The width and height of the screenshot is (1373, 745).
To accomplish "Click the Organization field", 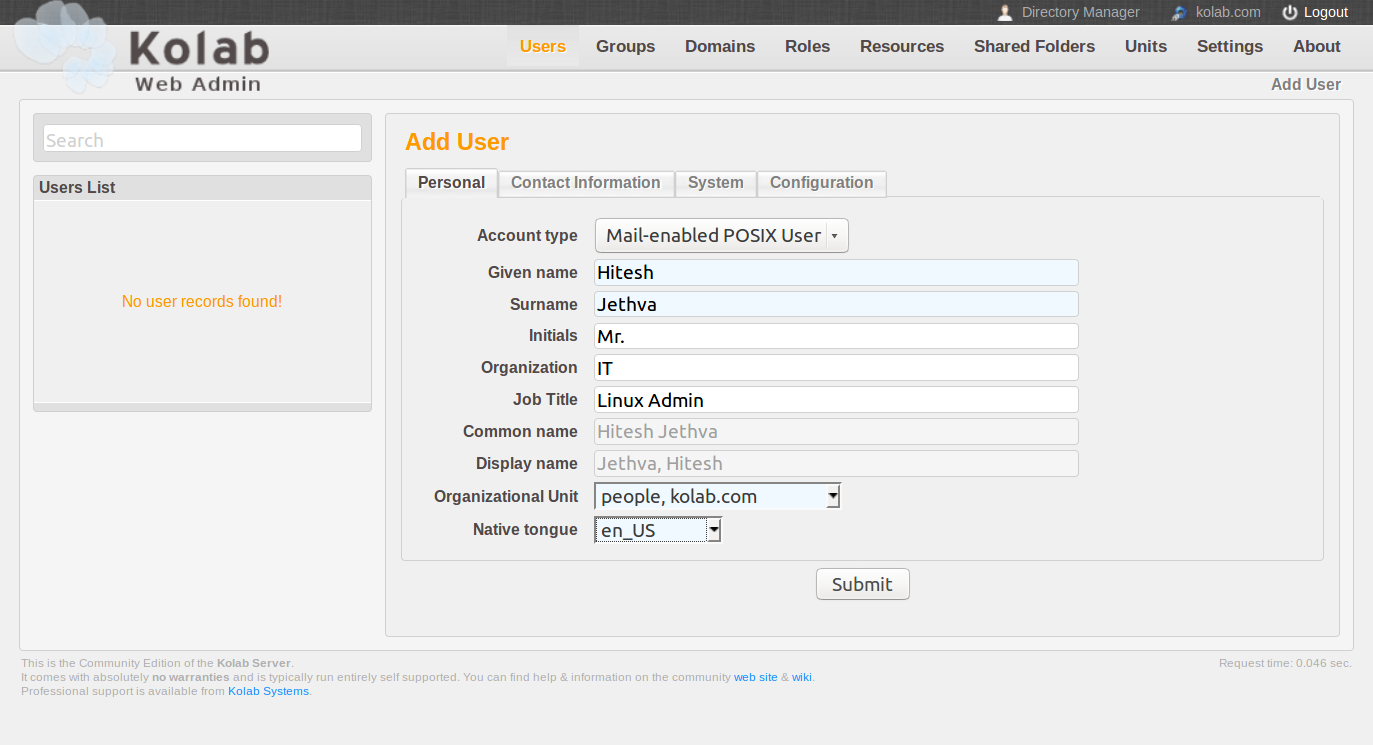I will (x=836, y=368).
